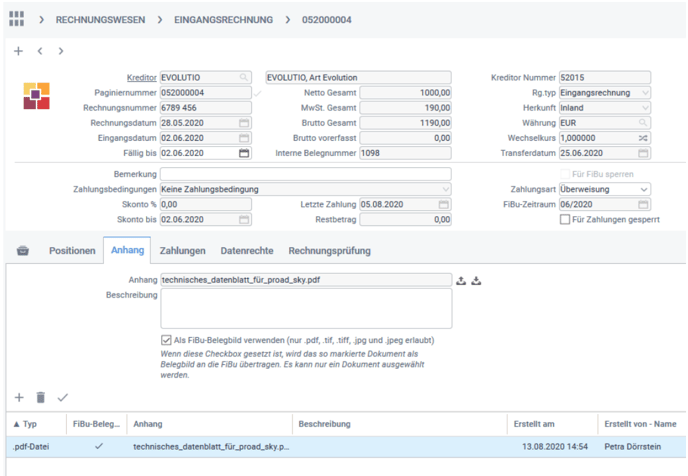Open calendar for Rechnungsdatum field

pyautogui.click(x=244, y=123)
